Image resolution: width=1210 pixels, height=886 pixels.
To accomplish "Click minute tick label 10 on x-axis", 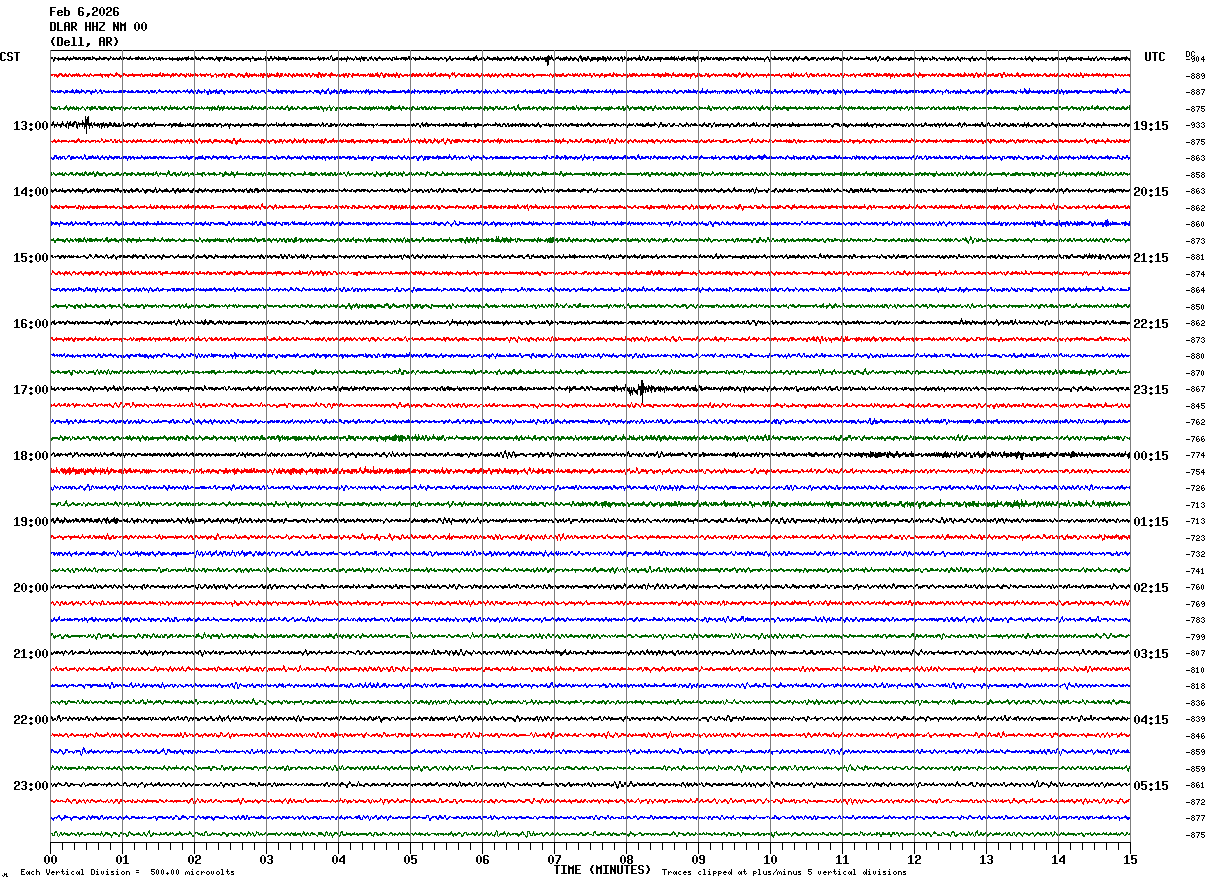I will pos(770,860).
